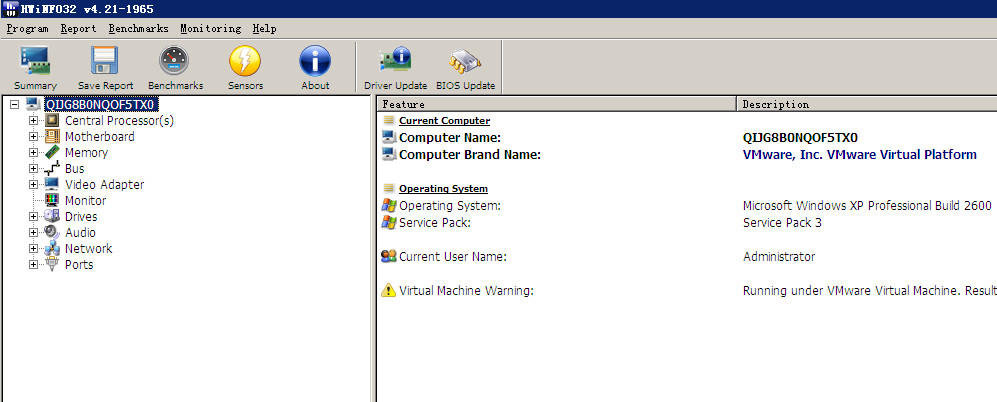
Task: Select the Video Adapter tree icon
Action: pos(53,184)
